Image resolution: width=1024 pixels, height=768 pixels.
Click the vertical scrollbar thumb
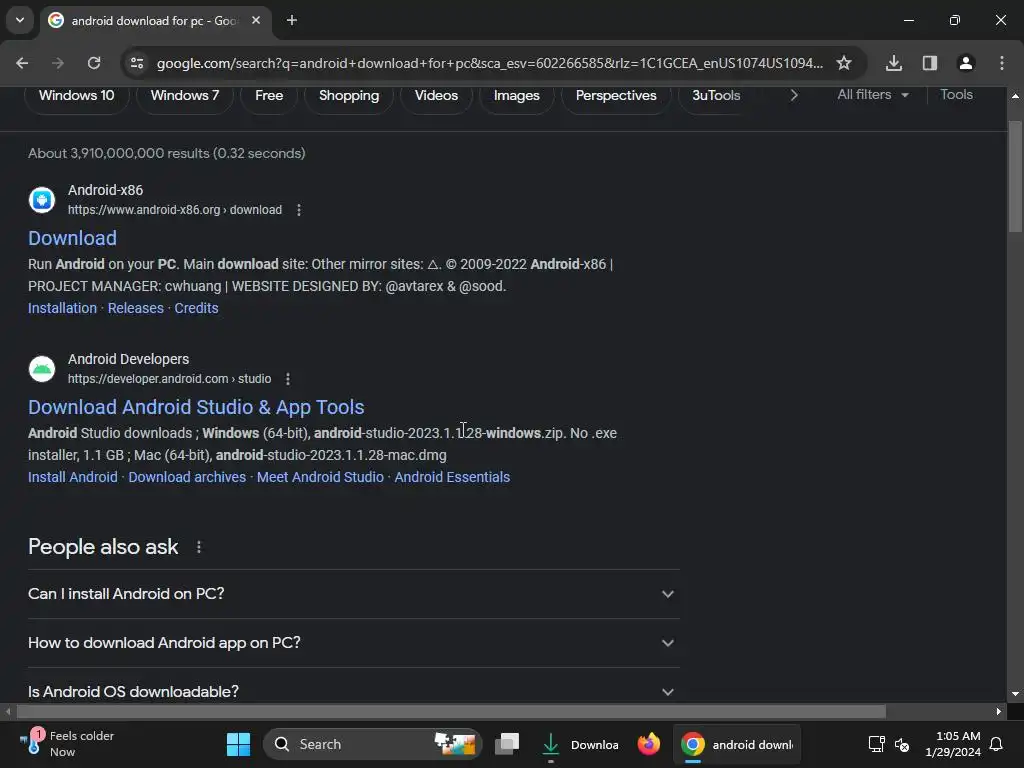click(1015, 176)
